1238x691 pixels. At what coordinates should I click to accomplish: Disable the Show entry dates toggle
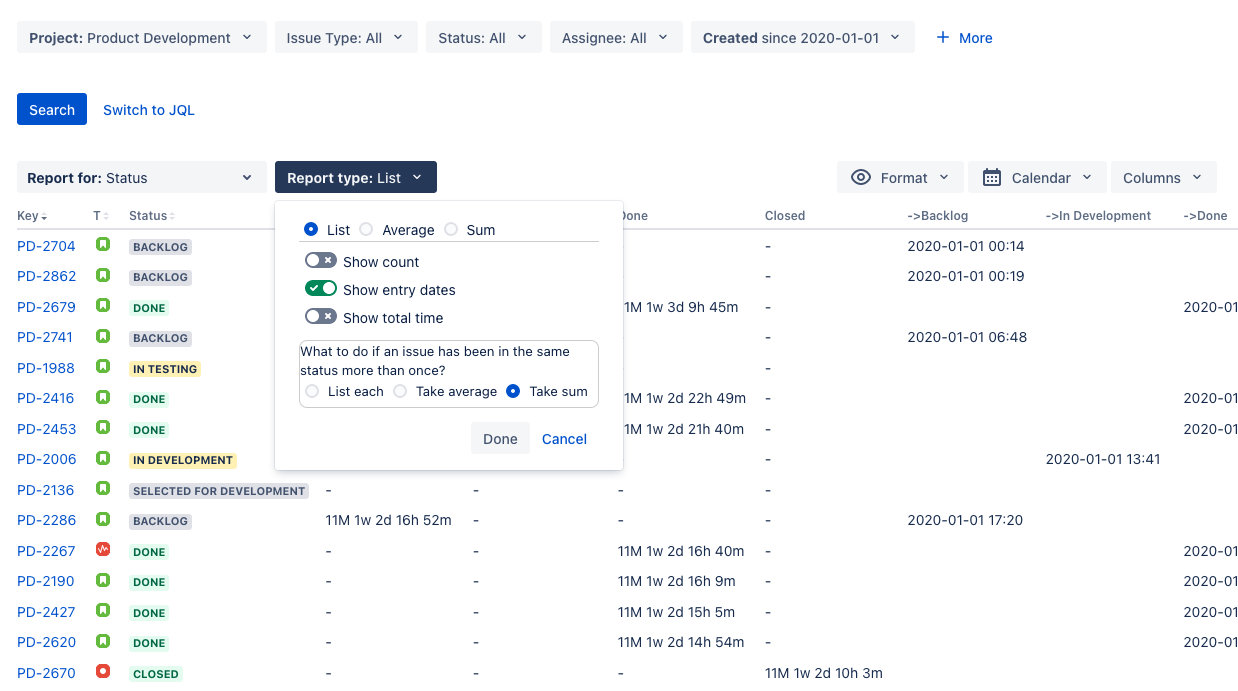pos(320,289)
